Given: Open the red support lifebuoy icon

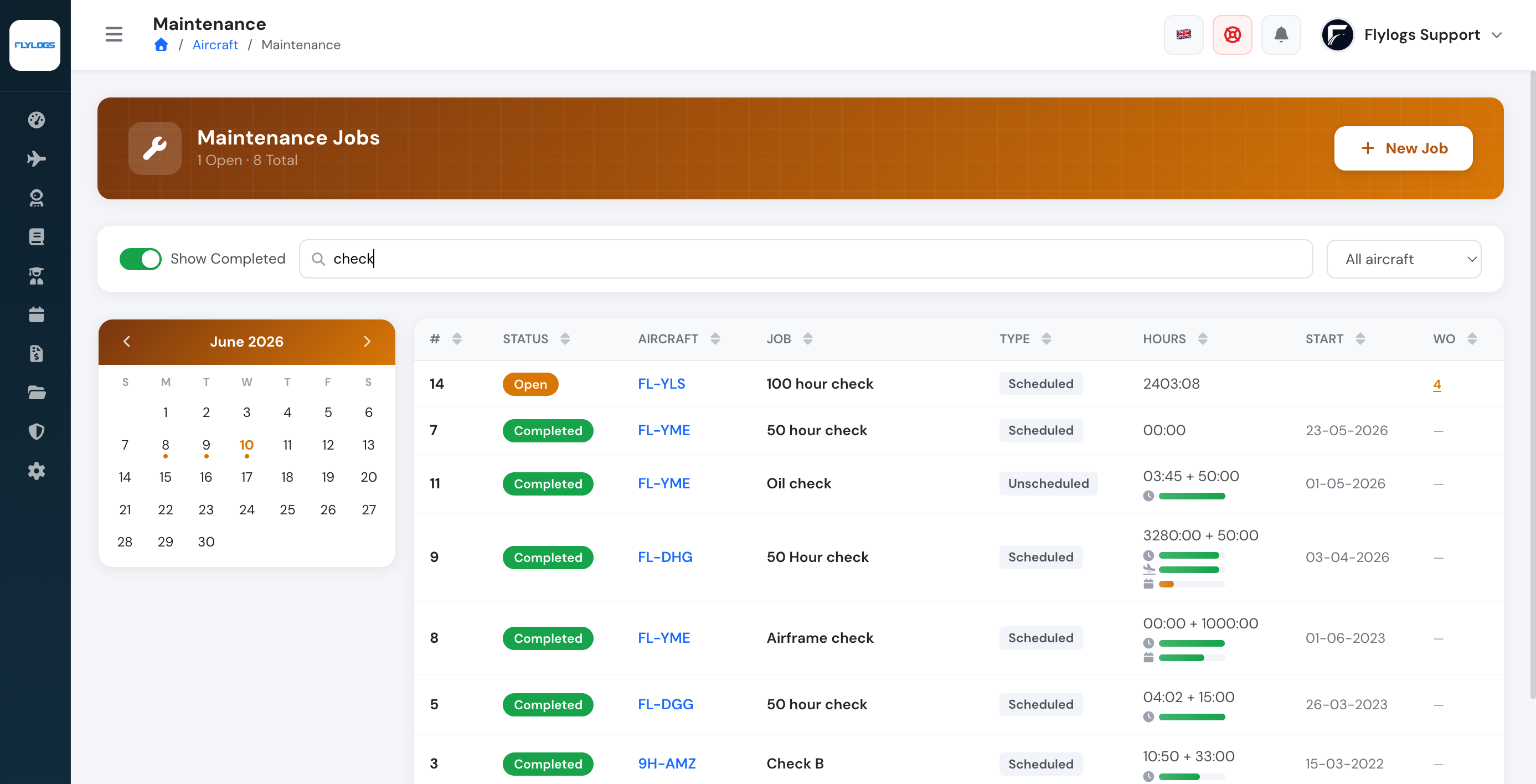Looking at the screenshot, I should (x=1232, y=34).
